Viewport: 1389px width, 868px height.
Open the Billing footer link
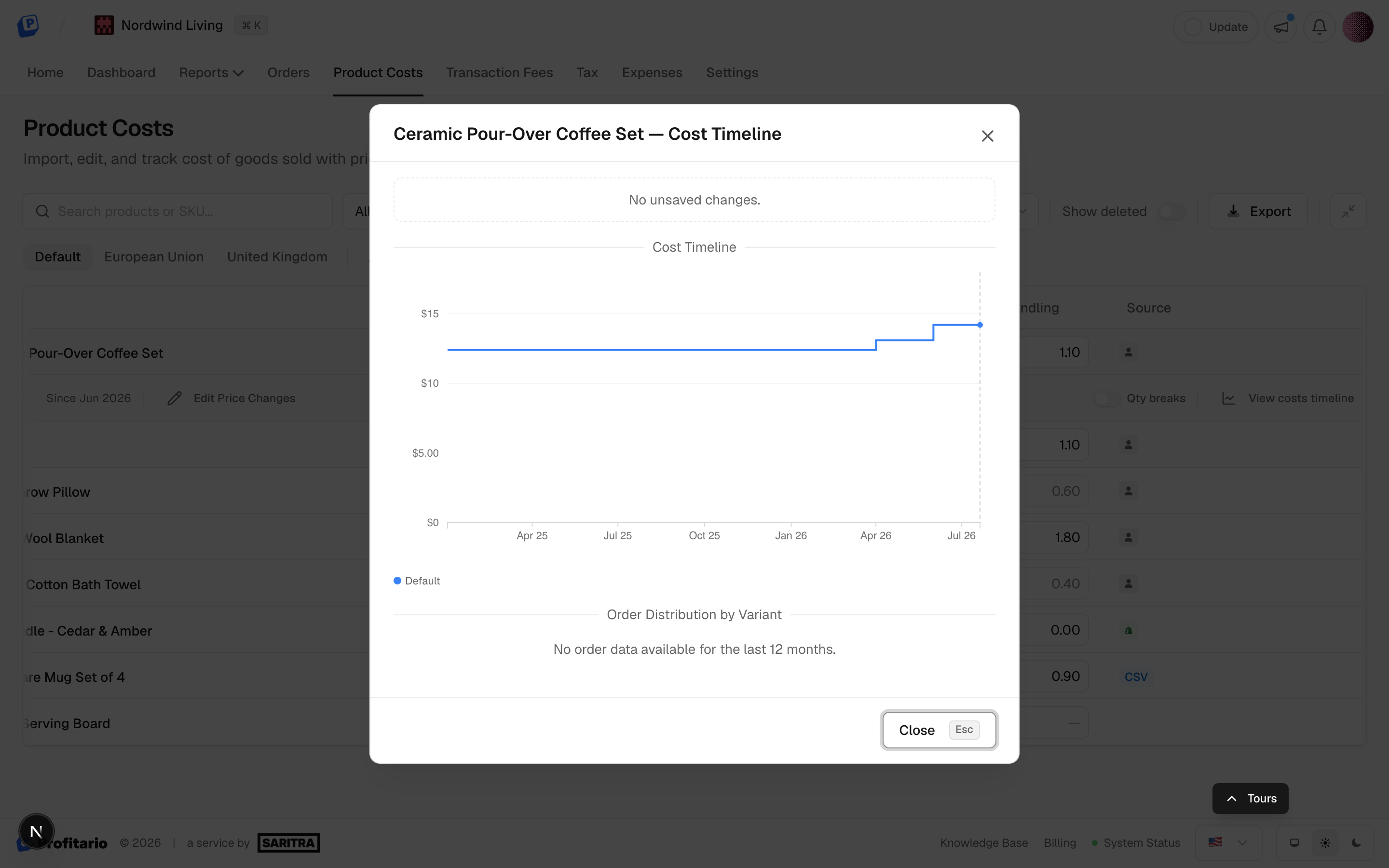tap(1060, 843)
